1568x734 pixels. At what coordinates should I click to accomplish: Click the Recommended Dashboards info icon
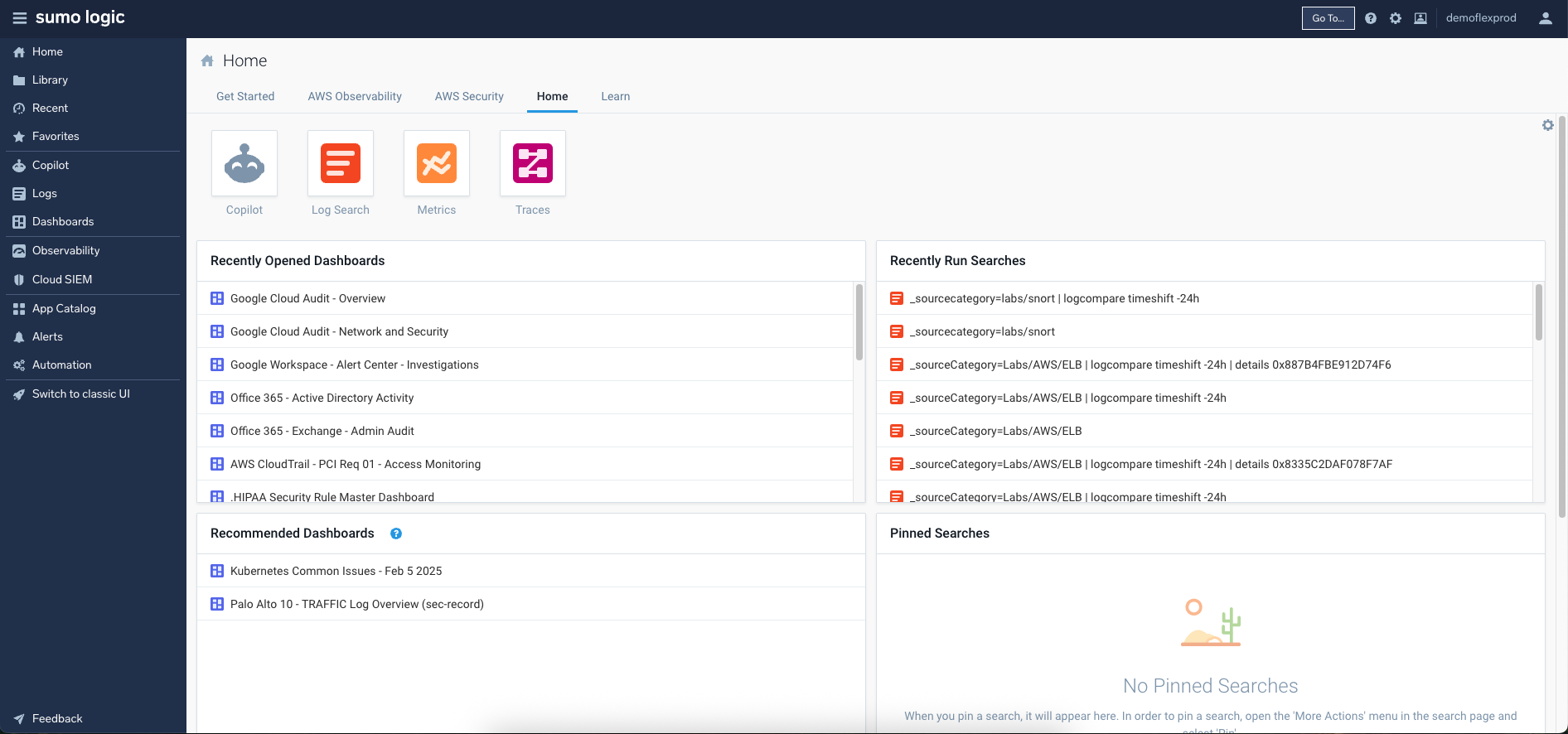[x=396, y=534]
